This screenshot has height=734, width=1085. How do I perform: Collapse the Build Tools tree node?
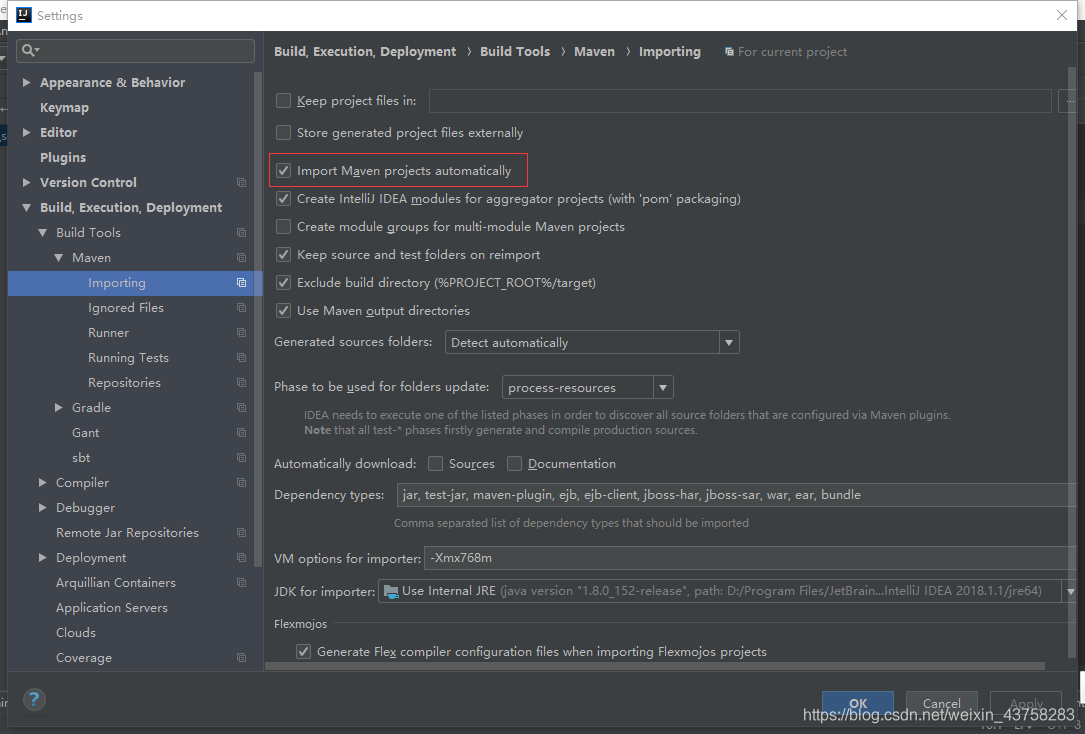click(x=42, y=232)
